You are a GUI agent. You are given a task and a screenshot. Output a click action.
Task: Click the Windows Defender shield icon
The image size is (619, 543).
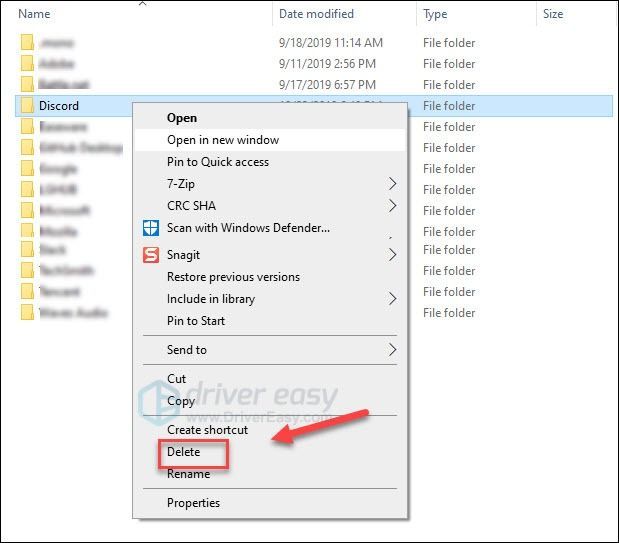click(x=151, y=228)
